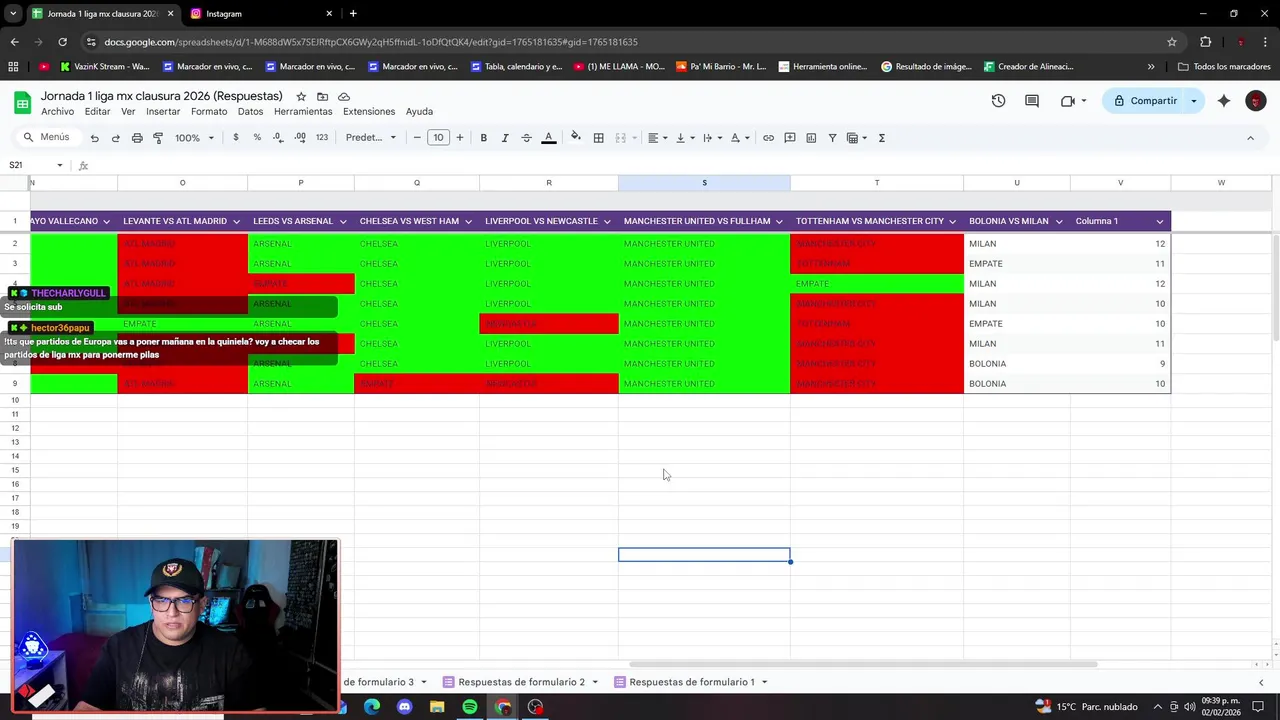Select column S header
Screen dimensions: 1280x720
tap(704, 183)
